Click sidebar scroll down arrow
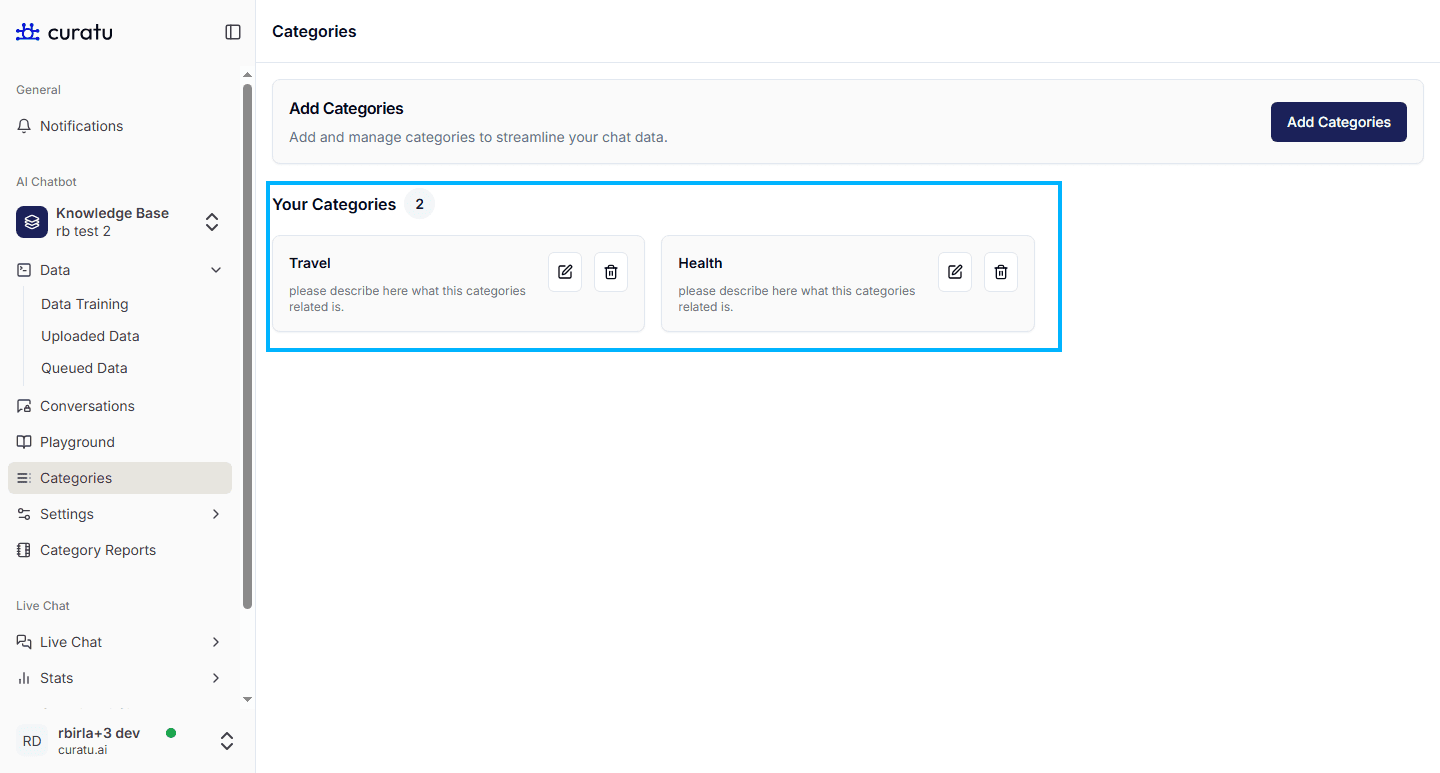 pyautogui.click(x=248, y=699)
